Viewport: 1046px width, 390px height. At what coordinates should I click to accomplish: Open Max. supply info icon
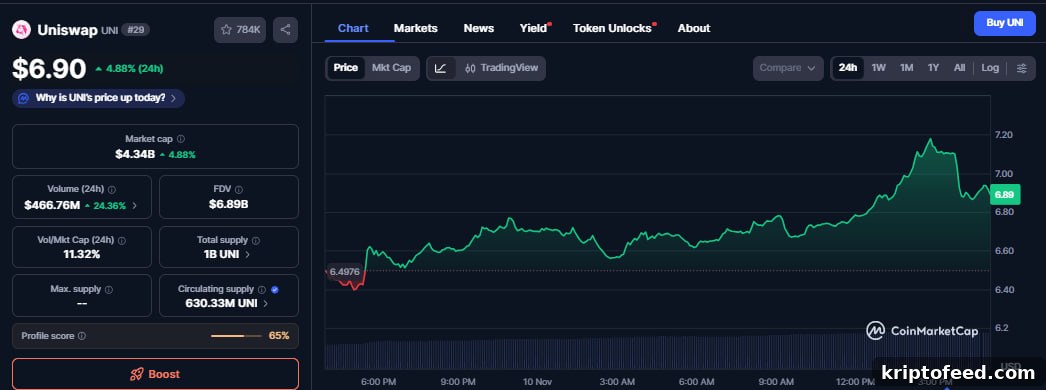click(109, 289)
